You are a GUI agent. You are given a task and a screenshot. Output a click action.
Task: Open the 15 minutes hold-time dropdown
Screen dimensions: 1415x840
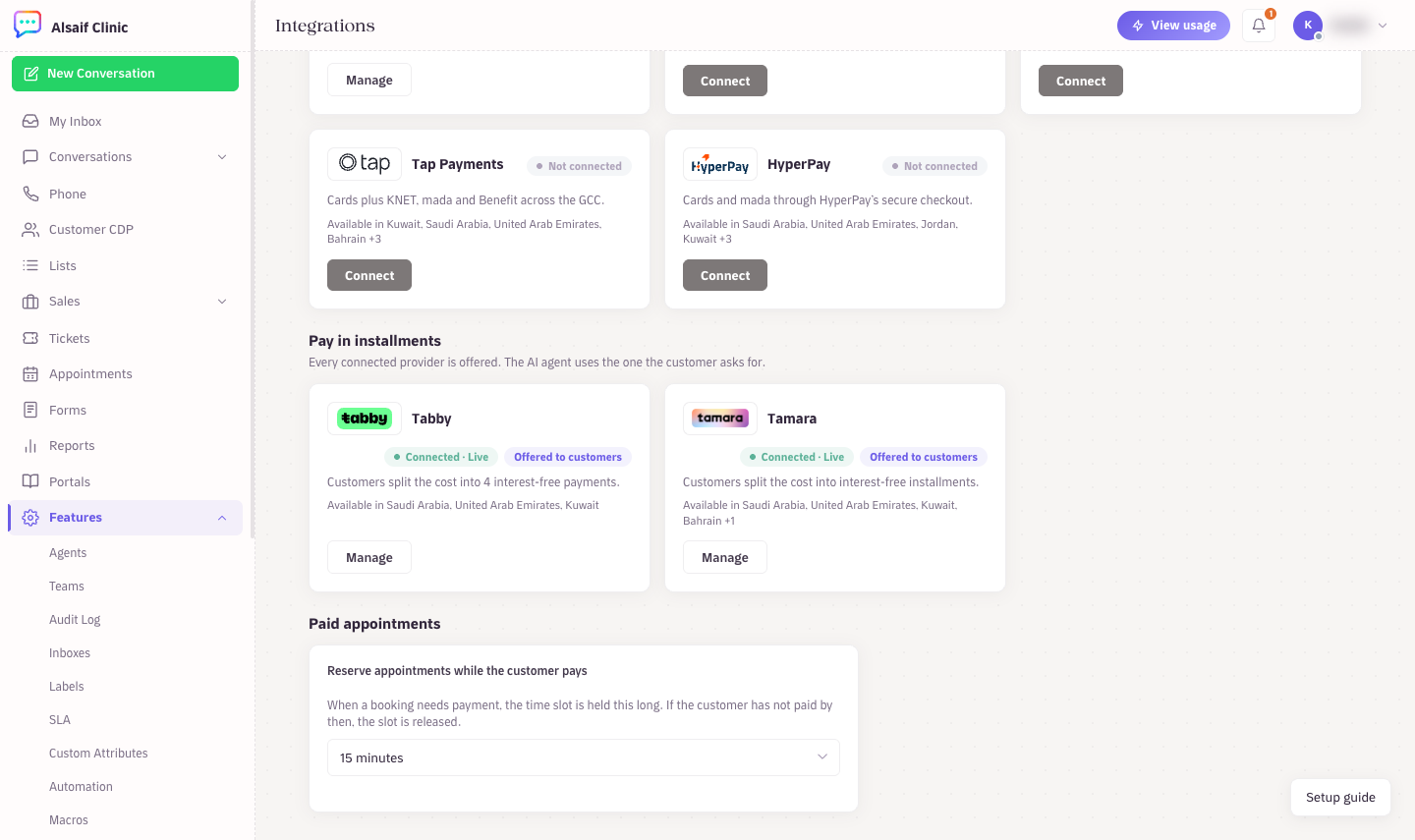pos(584,757)
